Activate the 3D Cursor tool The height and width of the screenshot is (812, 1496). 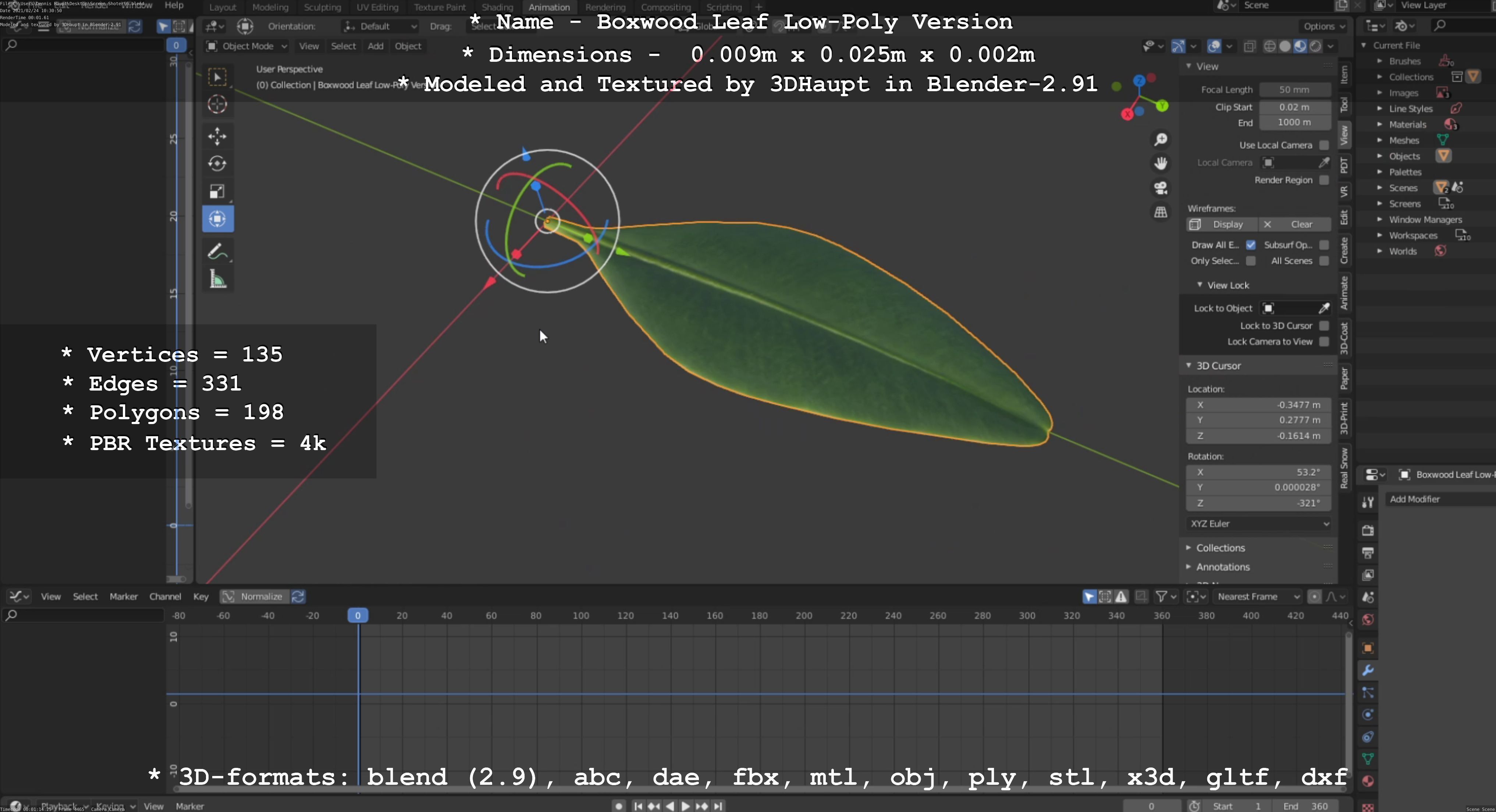click(218, 104)
